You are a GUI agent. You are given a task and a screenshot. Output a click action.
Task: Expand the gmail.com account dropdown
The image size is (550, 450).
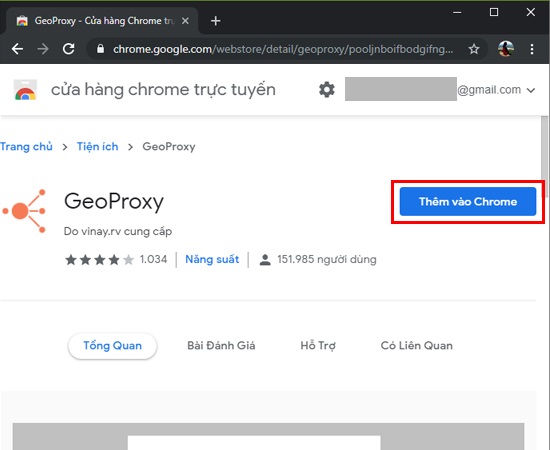[531, 90]
